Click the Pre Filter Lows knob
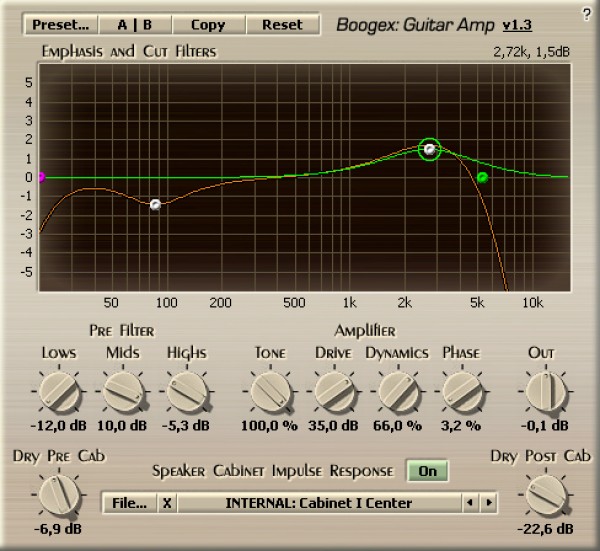 click(x=59, y=391)
